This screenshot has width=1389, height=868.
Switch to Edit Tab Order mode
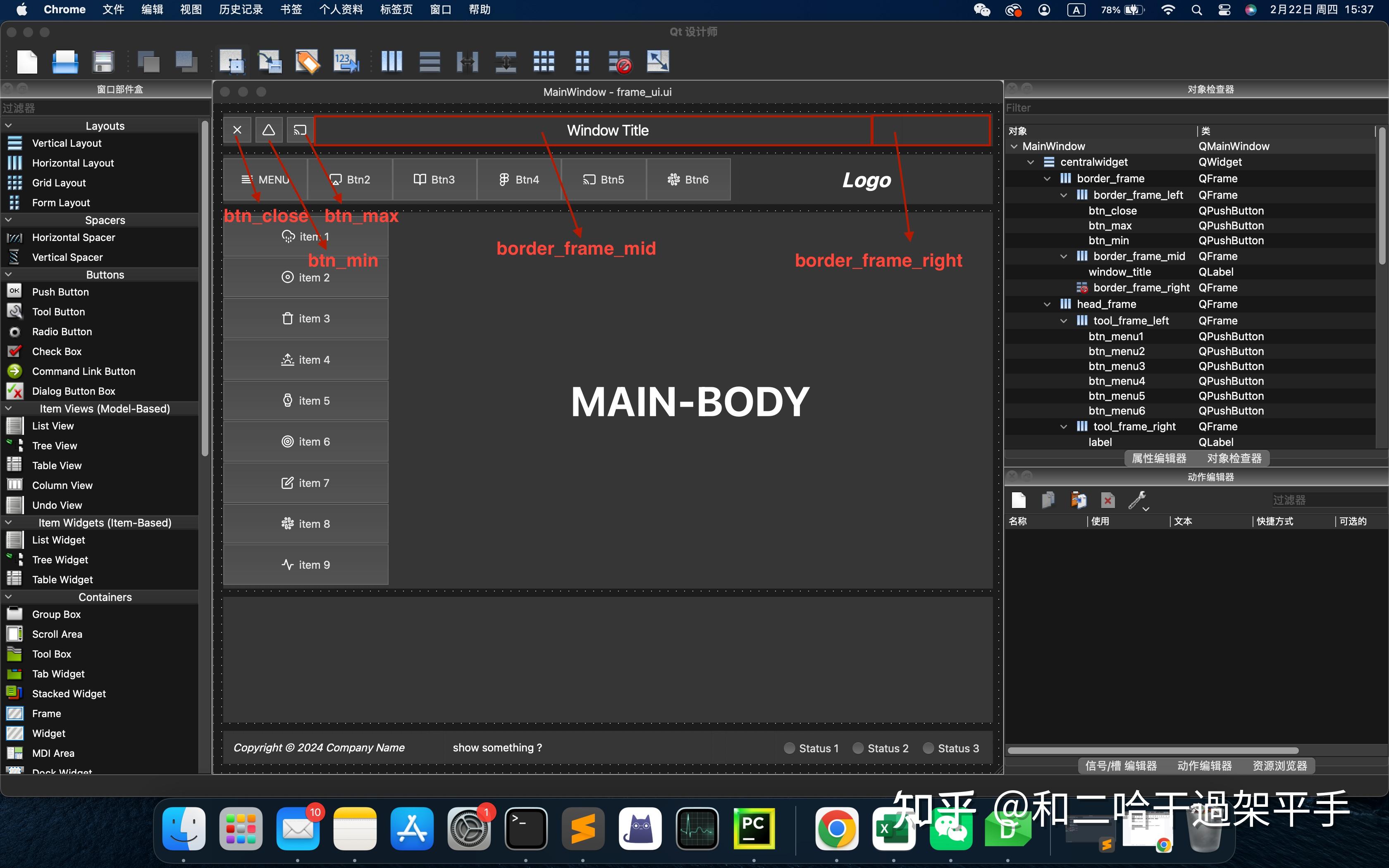(x=346, y=62)
